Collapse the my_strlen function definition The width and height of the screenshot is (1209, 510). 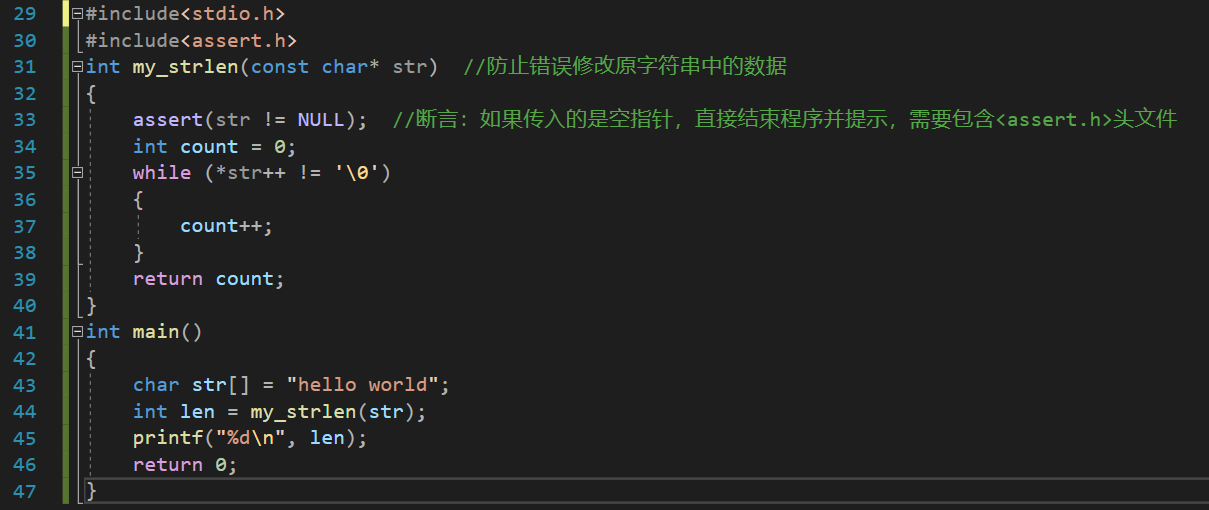pos(77,67)
